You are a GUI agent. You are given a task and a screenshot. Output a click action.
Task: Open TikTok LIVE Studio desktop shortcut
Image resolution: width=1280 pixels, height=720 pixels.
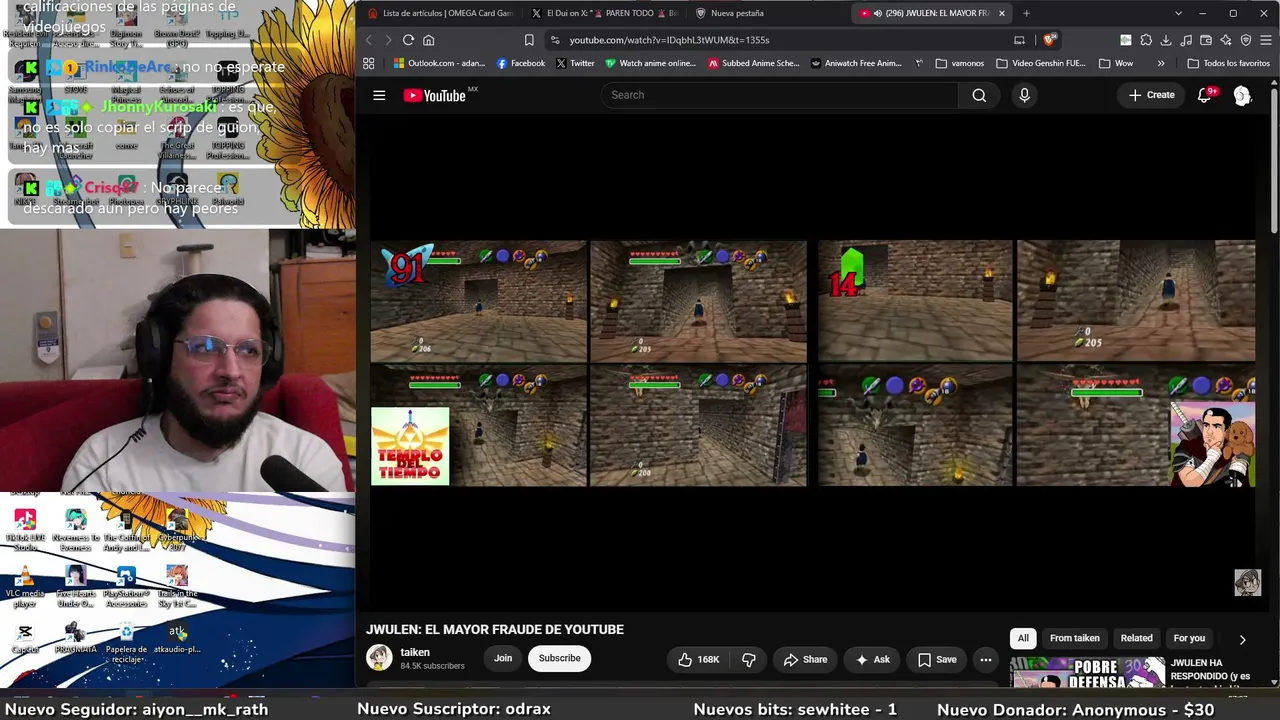click(25, 530)
